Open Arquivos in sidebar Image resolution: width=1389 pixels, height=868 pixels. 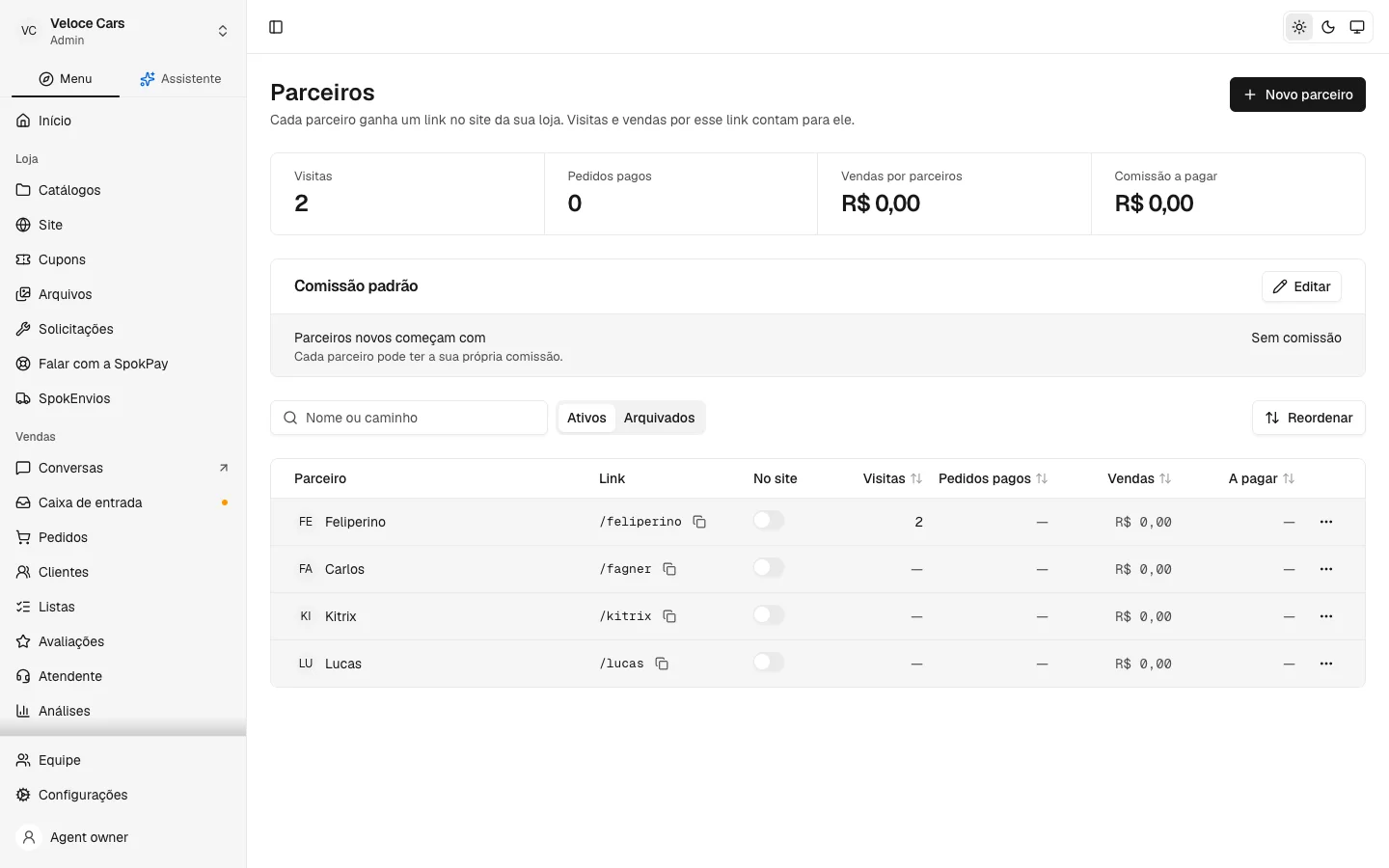(x=123, y=294)
